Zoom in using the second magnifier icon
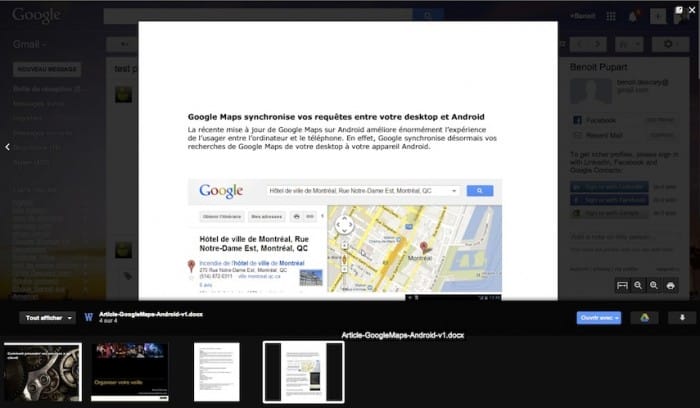Screen dimensions: 700x408 click(654, 286)
